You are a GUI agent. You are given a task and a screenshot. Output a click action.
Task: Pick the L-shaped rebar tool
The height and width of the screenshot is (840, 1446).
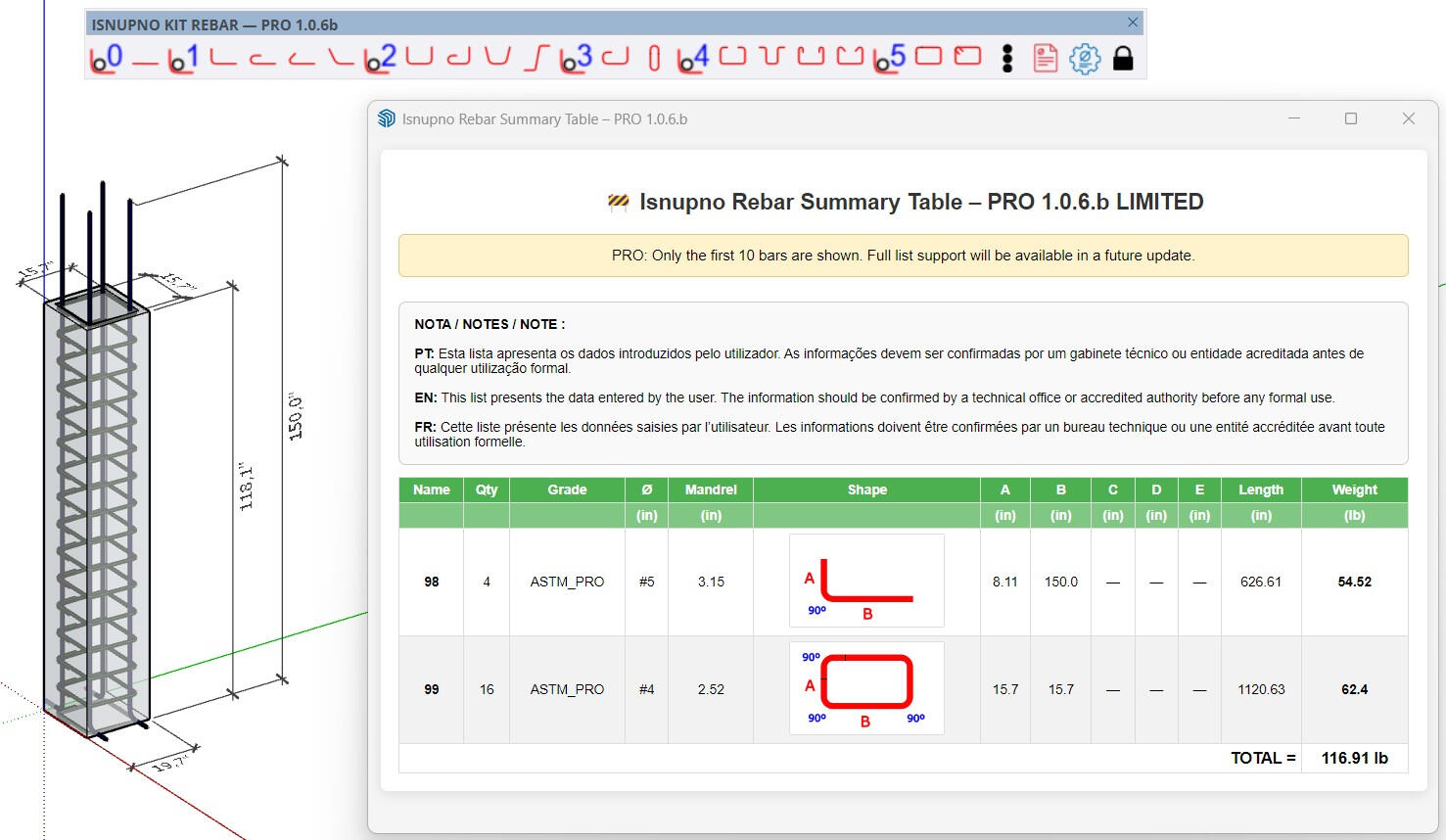click(223, 57)
